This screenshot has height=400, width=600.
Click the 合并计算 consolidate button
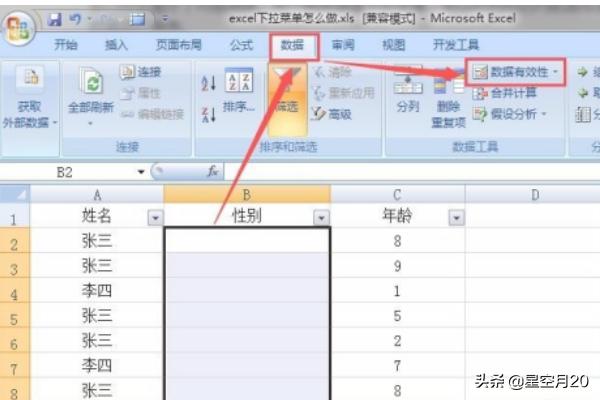[505, 93]
